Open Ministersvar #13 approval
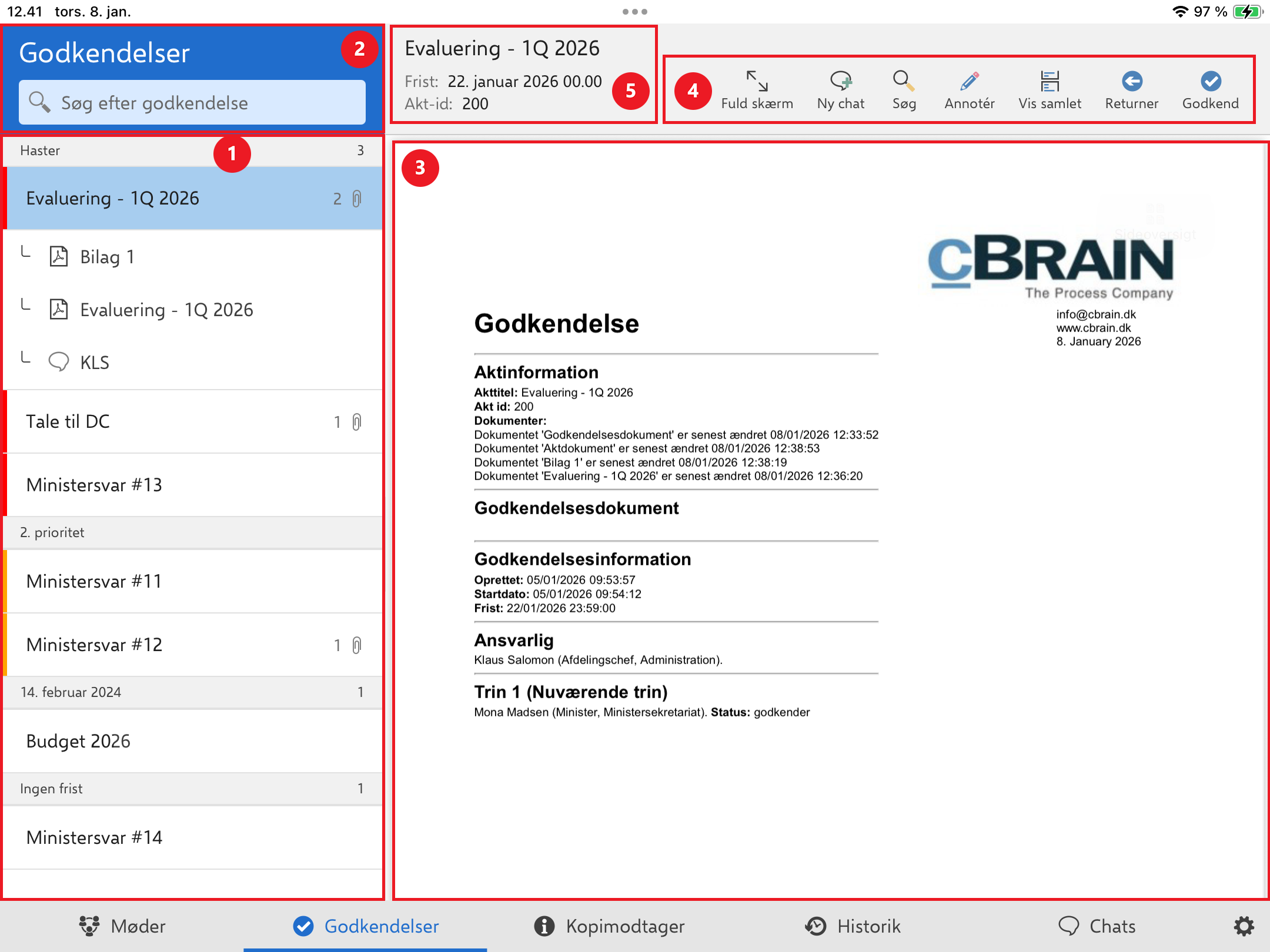The height and width of the screenshot is (952, 1270). [193, 485]
